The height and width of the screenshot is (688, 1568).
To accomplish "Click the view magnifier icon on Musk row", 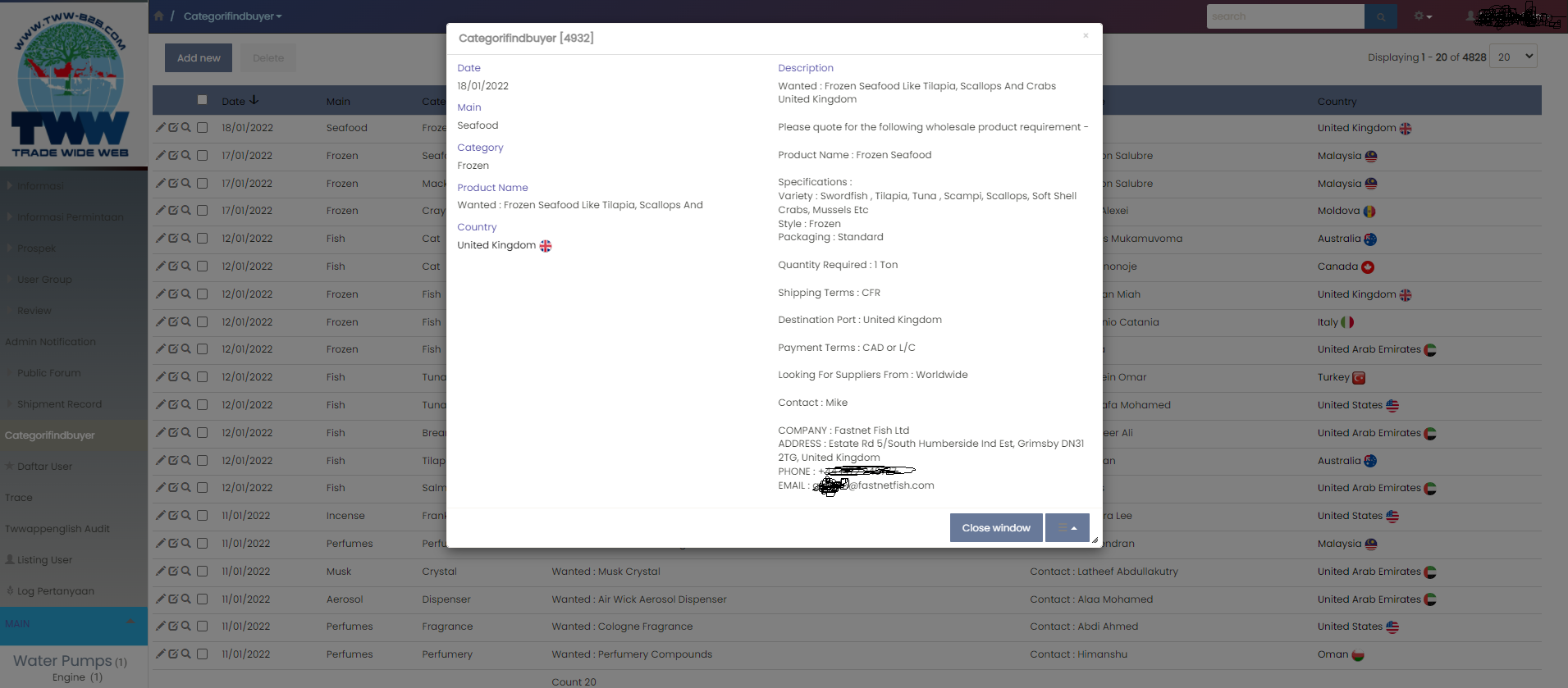I will [186, 572].
